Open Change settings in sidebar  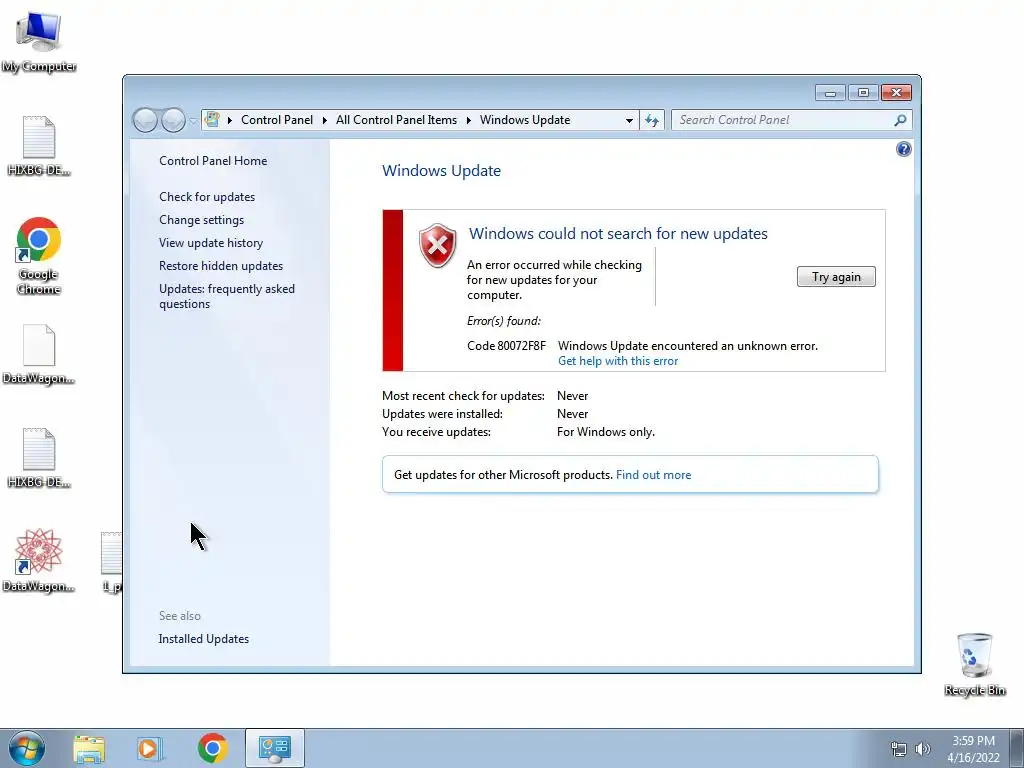tap(201, 220)
